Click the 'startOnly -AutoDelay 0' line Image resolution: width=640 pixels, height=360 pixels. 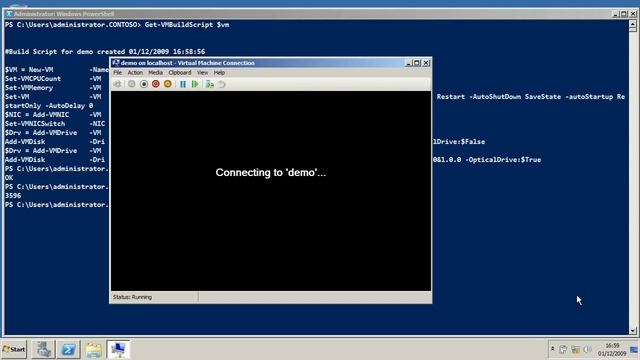[49, 106]
